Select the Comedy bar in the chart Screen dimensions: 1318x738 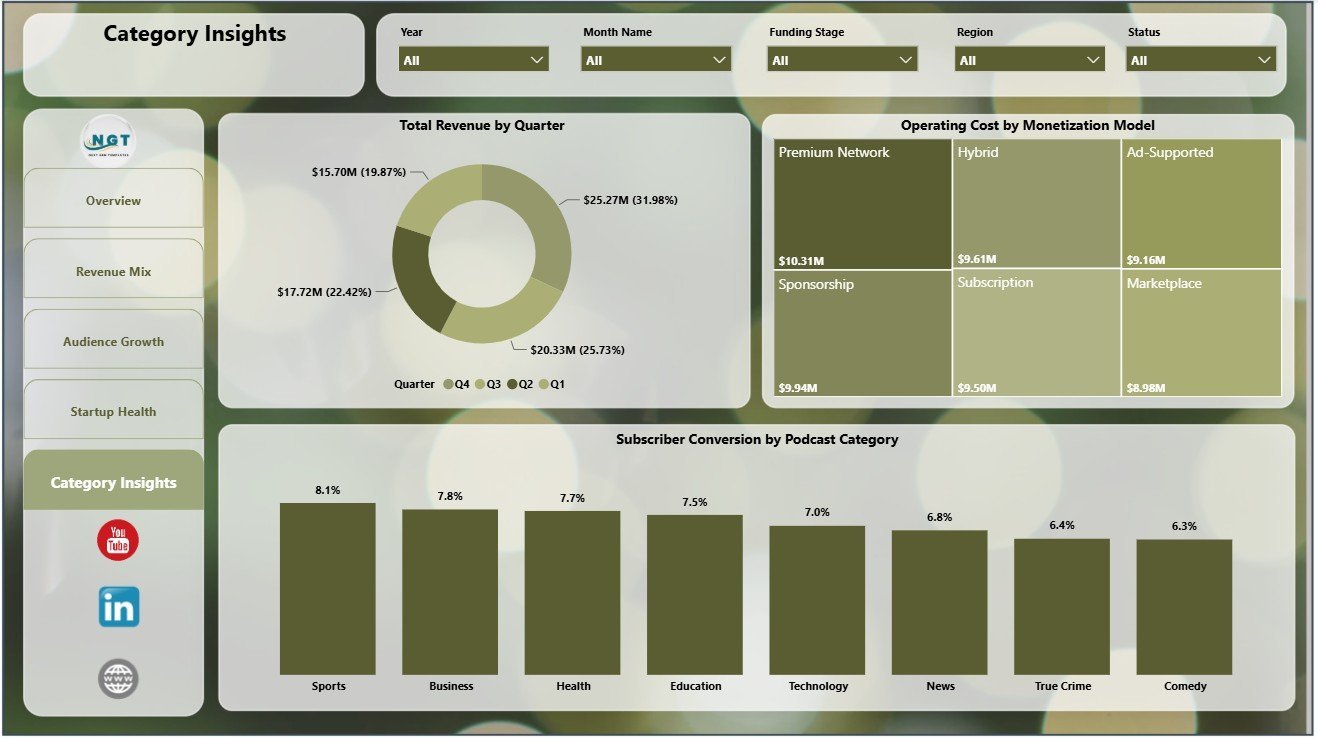pos(1184,608)
